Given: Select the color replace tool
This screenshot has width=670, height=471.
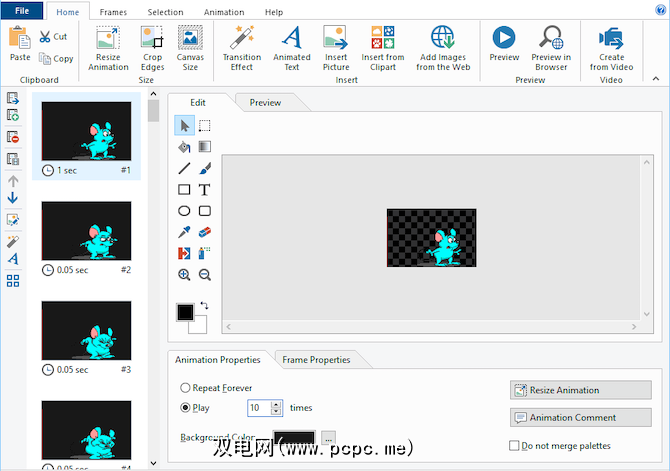Looking at the screenshot, I should 185,253.
